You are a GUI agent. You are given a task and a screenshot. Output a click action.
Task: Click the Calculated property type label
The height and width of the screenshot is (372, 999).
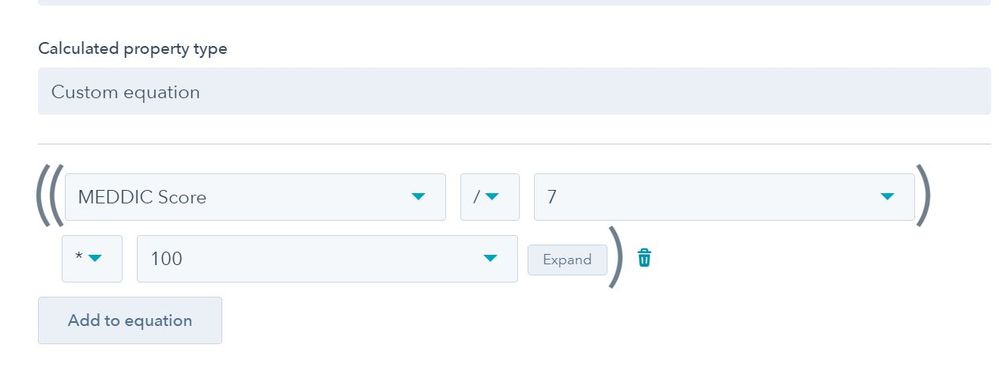click(x=133, y=48)
